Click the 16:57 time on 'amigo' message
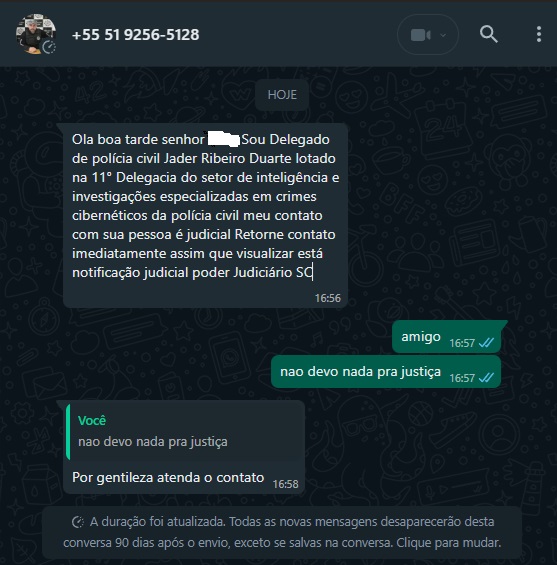557x565 pixels. (x=462, y=343)
